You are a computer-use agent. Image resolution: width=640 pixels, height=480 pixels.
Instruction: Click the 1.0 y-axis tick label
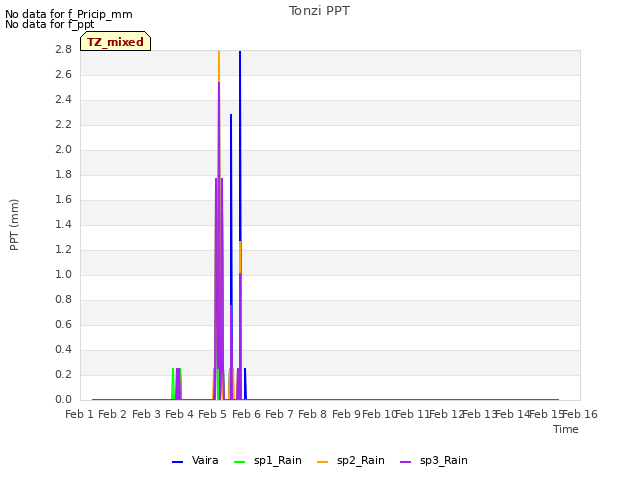coord(63,274)
